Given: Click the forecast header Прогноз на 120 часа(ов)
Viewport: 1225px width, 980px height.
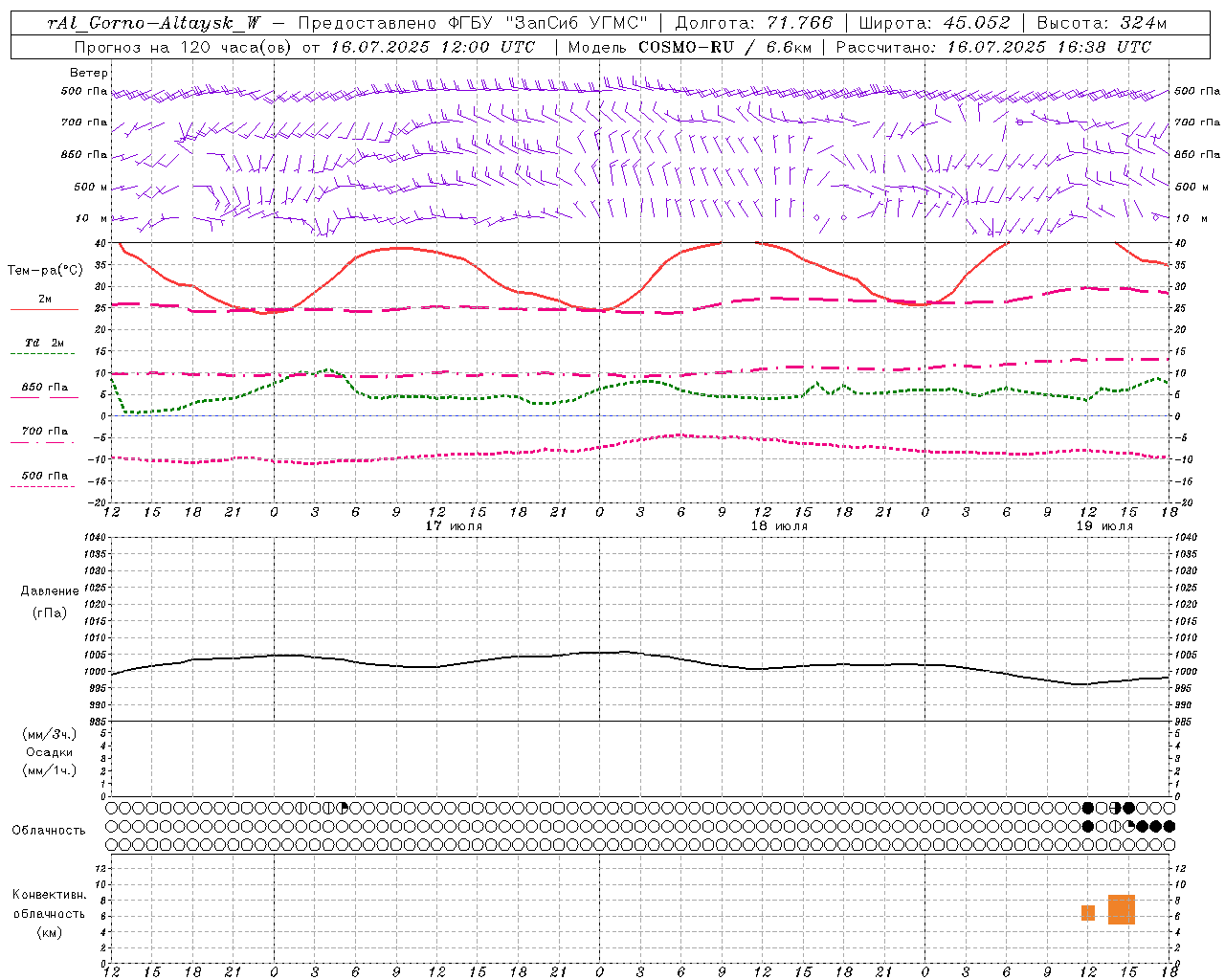Looking at the screenshot, I should tap(184, 47).
